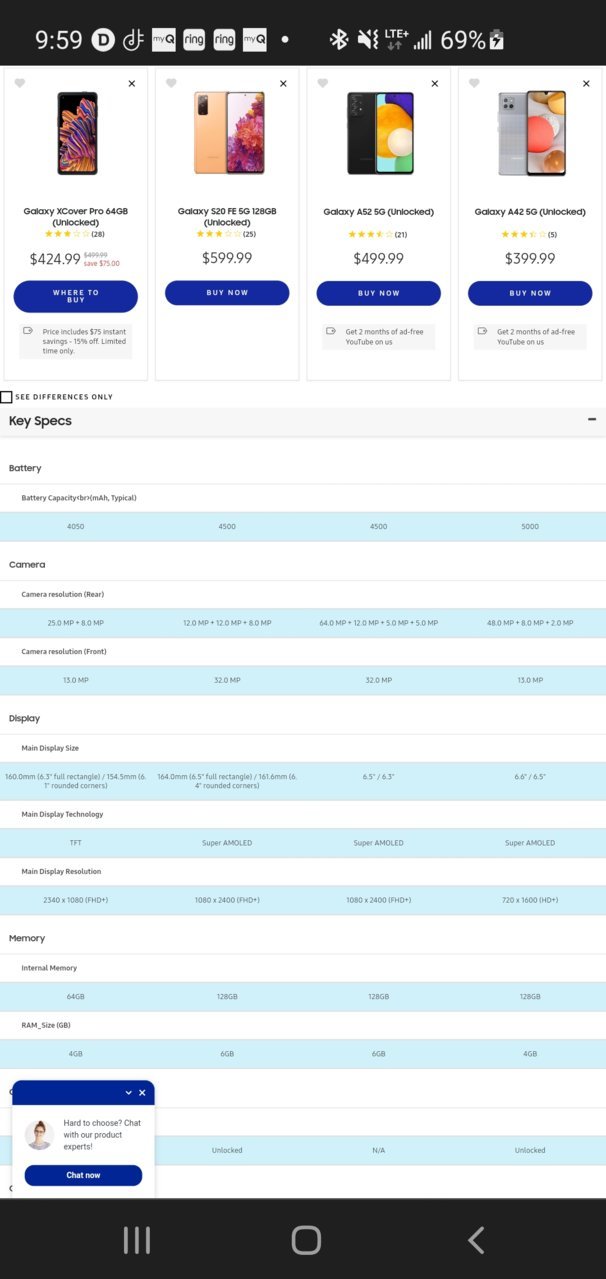Open Galaxy A52 5G (Unlocked) title link
This screenshot has height=1279, width=606.
pos(379,212)
